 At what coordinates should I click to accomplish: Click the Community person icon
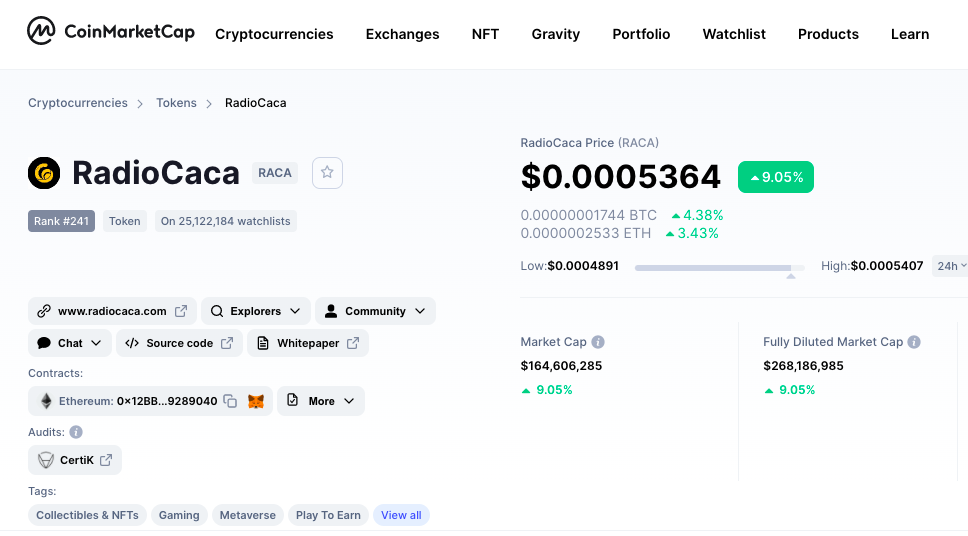click(331, 311)
